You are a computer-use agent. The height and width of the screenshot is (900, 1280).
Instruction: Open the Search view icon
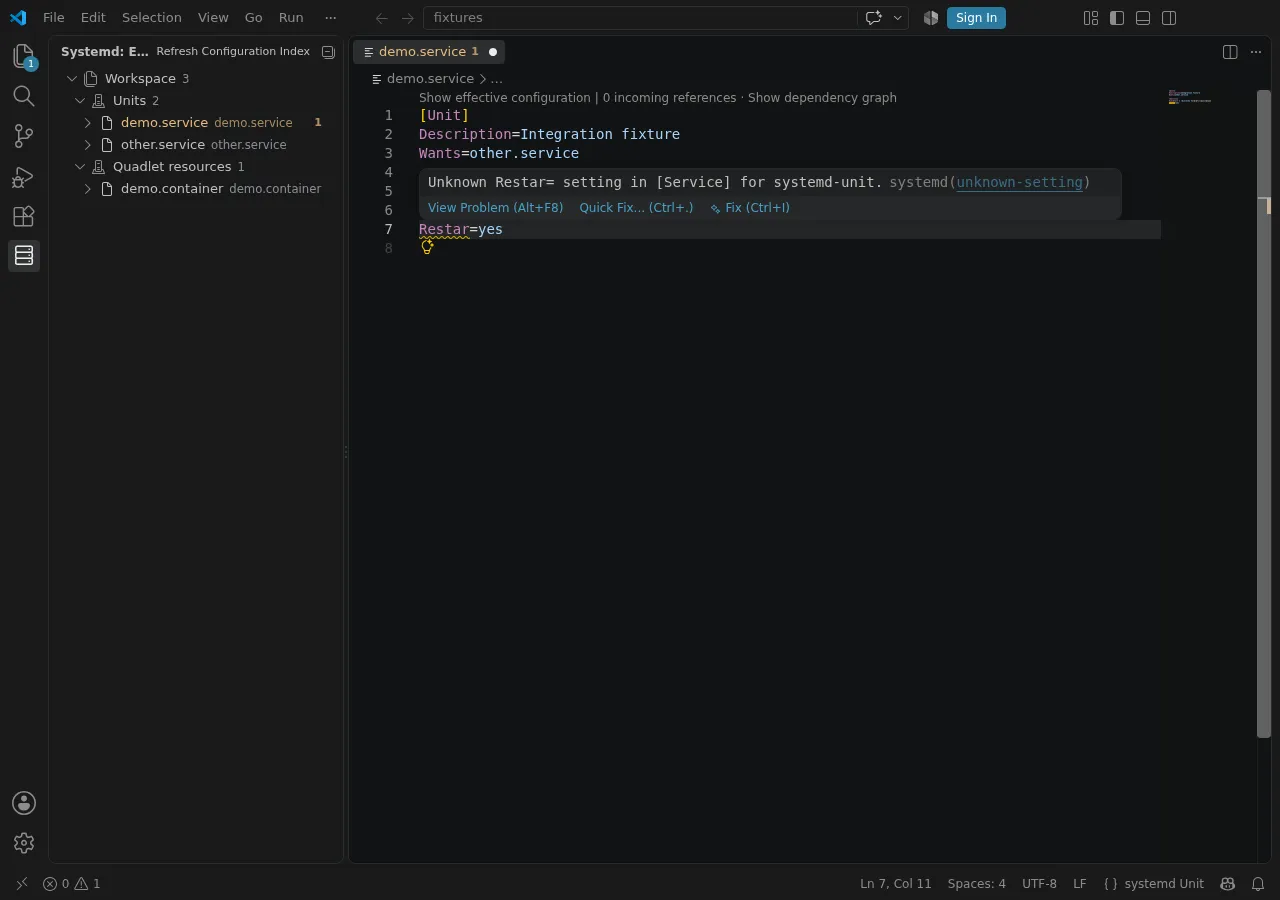click(x=24, y=96)
